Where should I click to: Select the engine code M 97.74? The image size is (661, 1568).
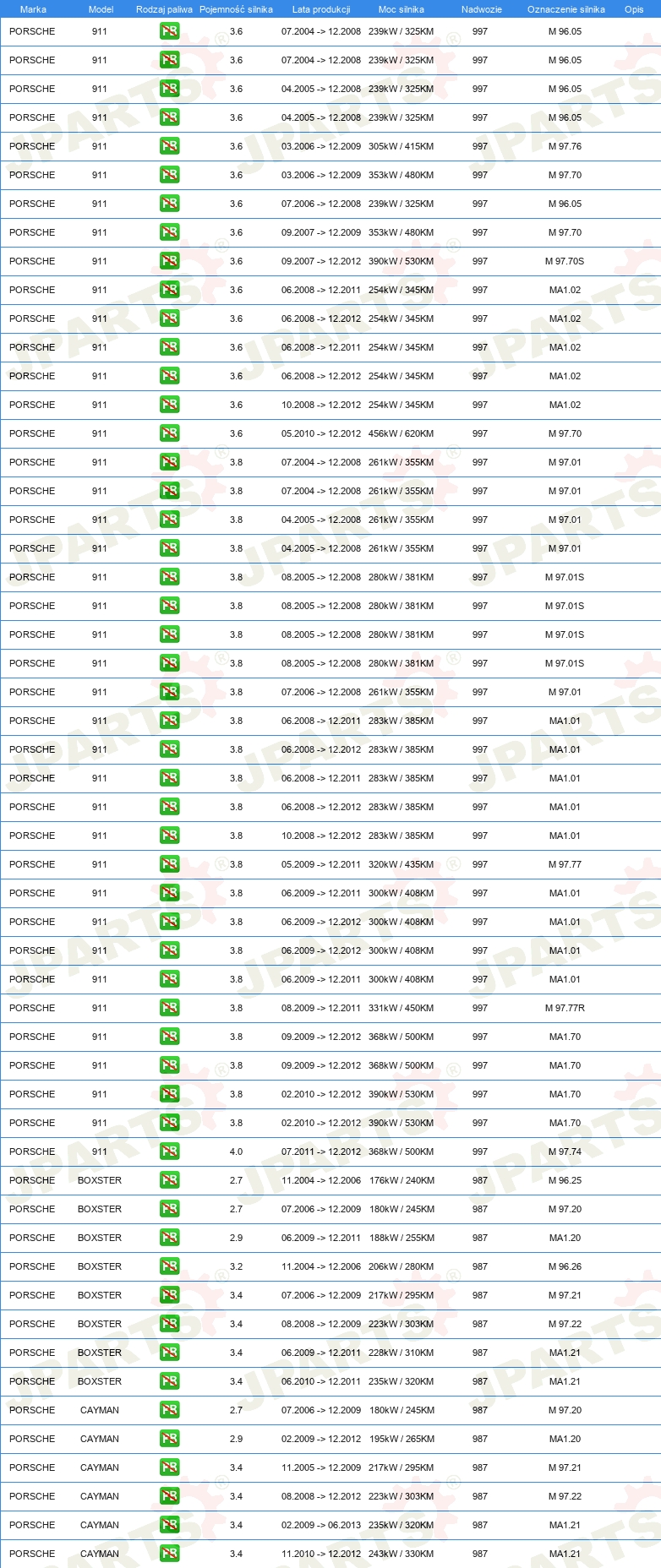tap(565, 1151)
